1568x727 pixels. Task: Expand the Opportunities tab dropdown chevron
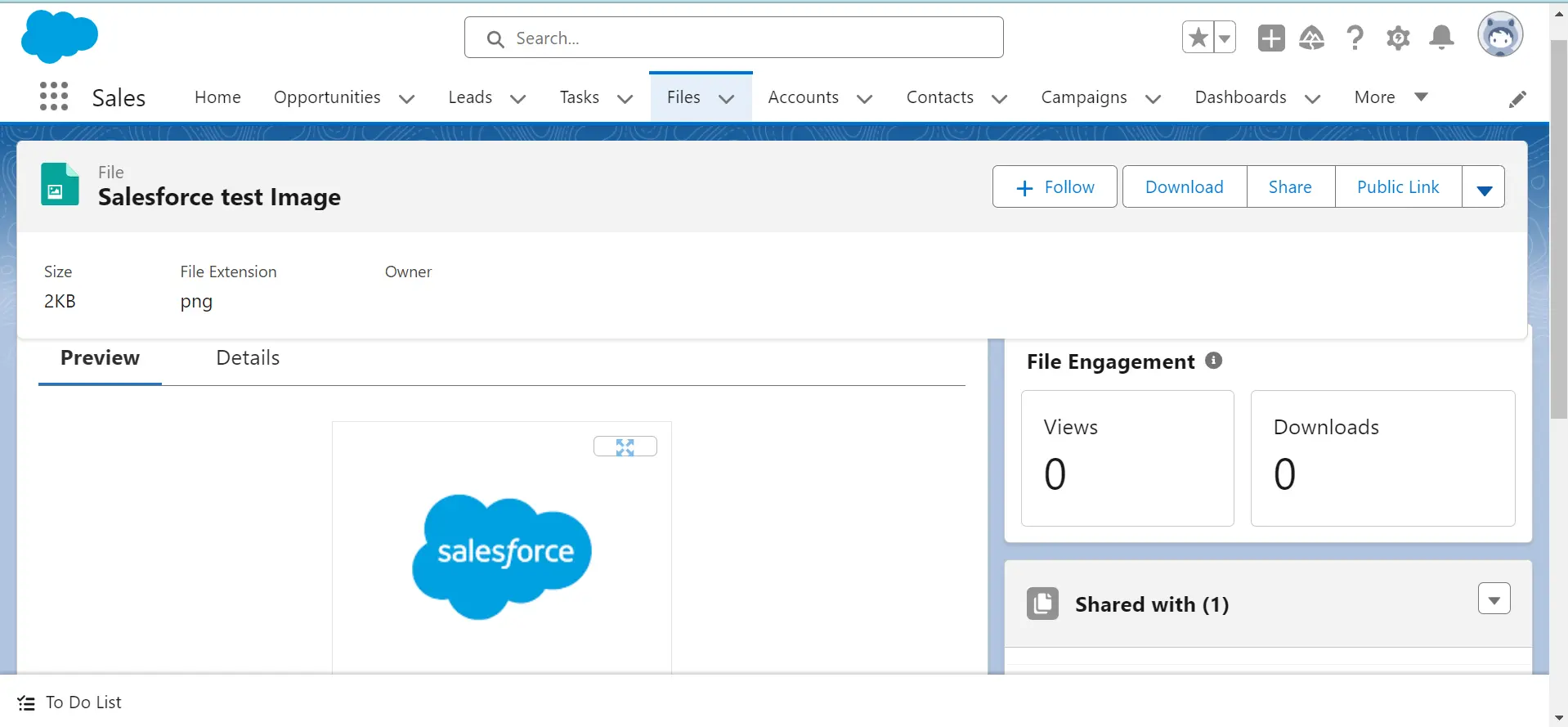pyautogui.click(x=406, y=99)
